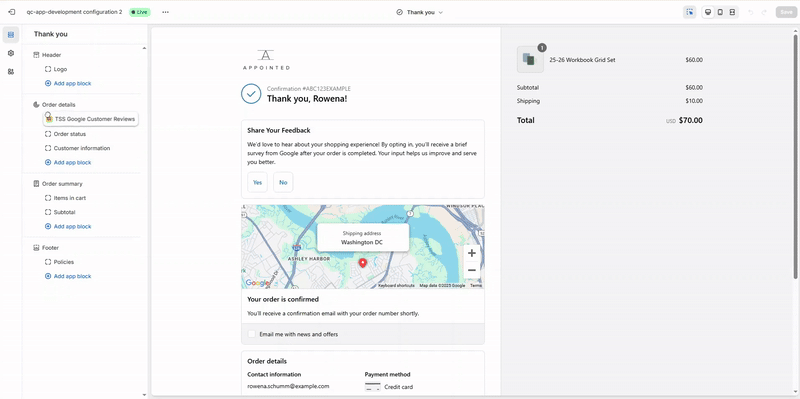Click the sidebar scroll down arrow

[144, 394]
